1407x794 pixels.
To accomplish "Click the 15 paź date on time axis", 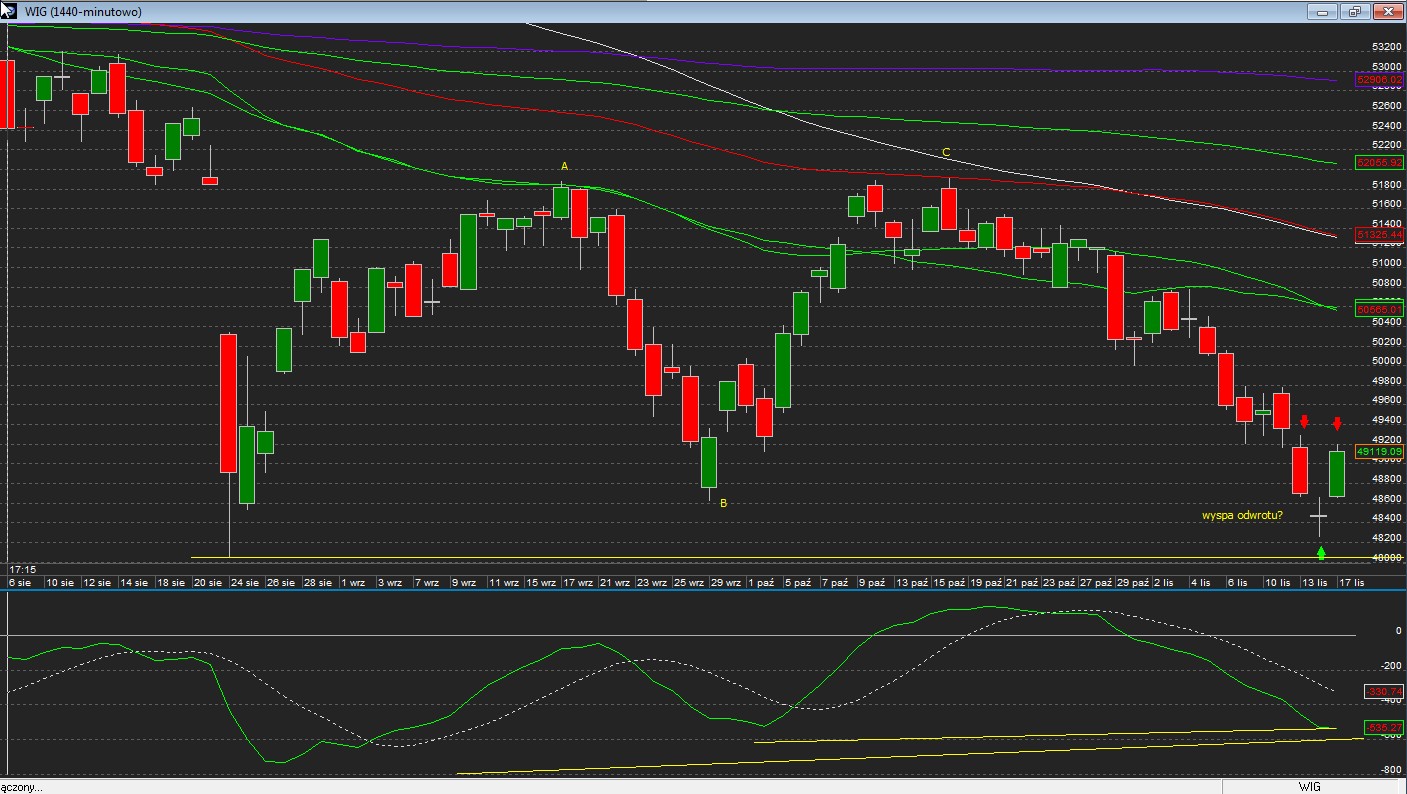I will click(x=949, y=582).
